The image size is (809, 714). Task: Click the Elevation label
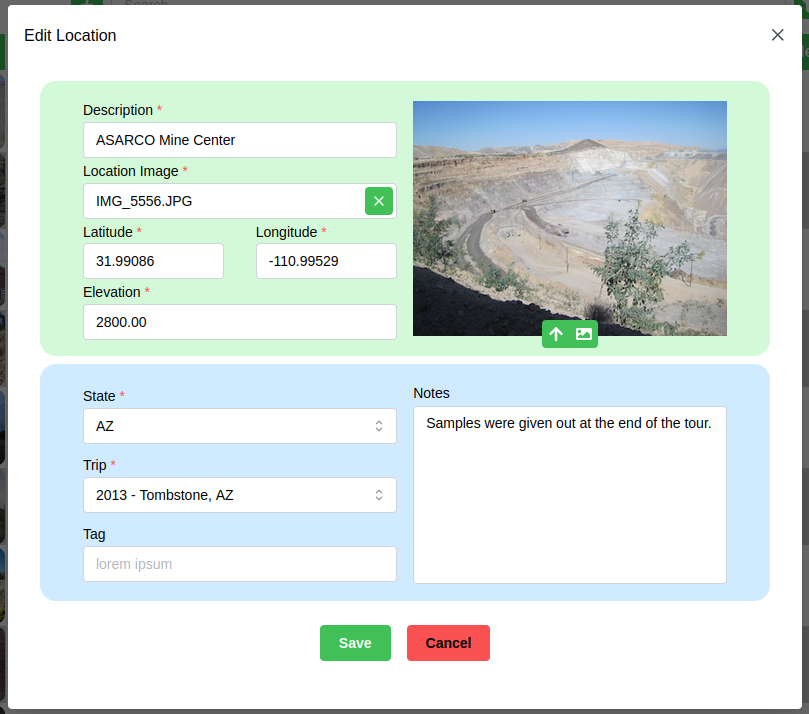(111, 292)
